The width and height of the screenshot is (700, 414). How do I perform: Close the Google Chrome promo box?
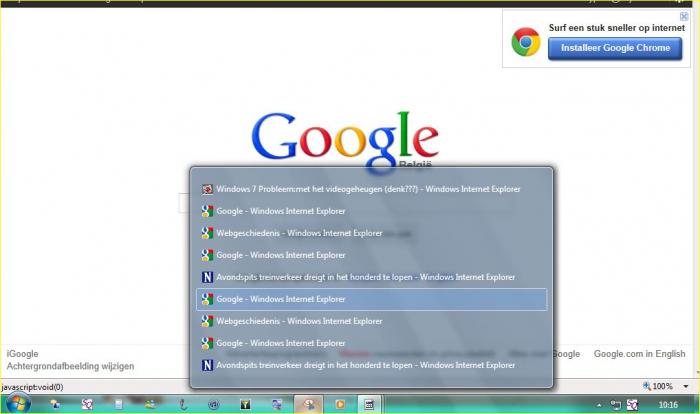point(684,17)
